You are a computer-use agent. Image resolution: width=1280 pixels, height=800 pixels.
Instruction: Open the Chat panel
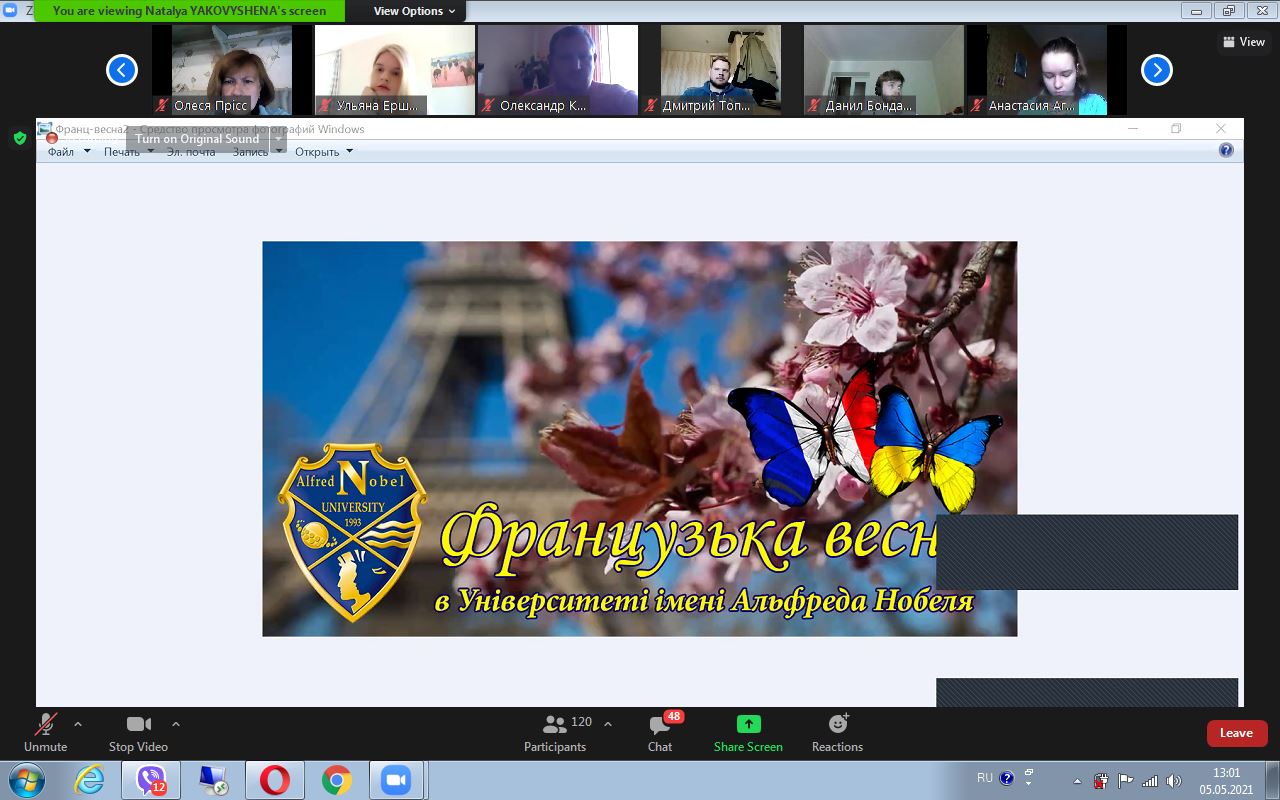[660, 732]
